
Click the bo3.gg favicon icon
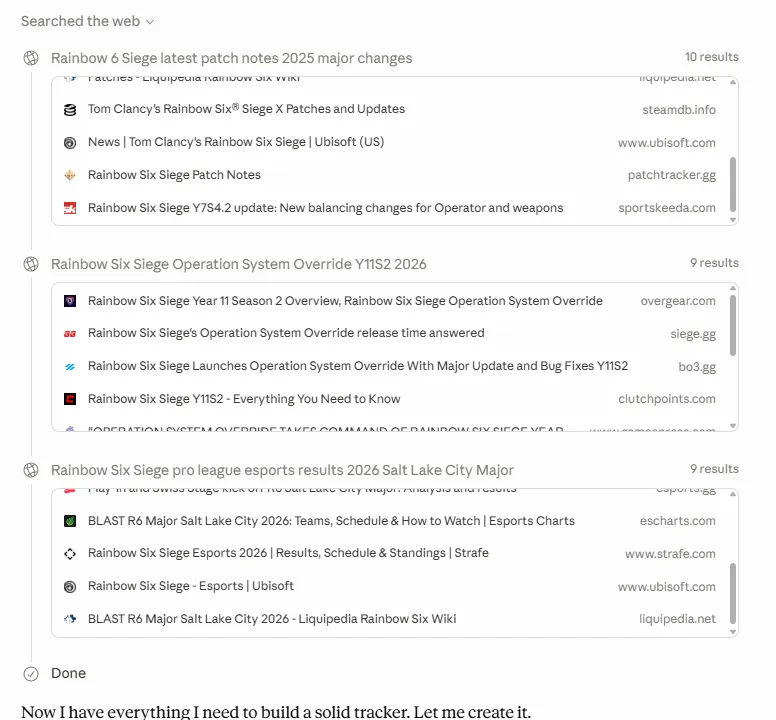pos(70,367)
